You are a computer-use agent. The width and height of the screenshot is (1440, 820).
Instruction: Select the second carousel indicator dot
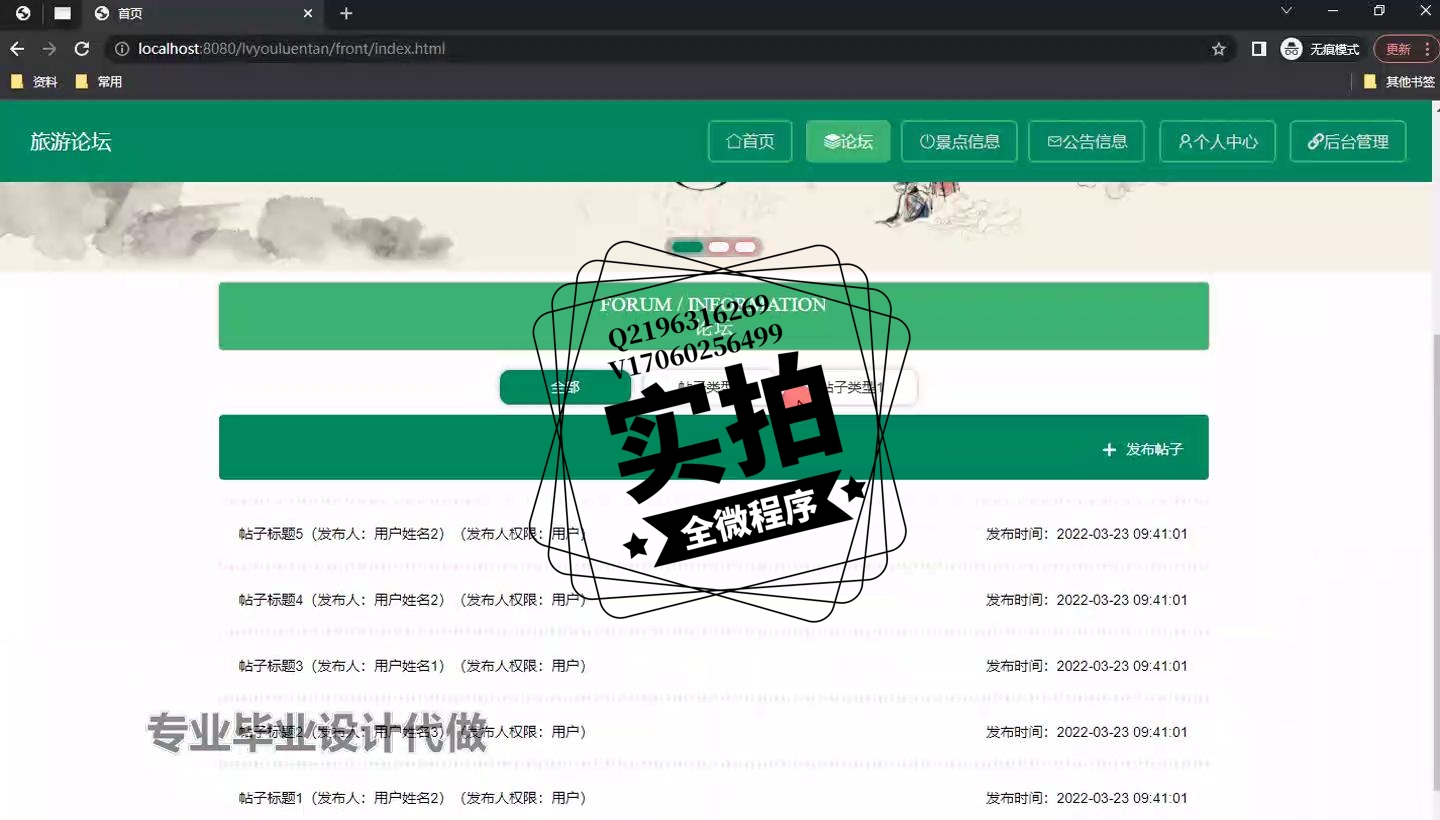tap(719, 247)
